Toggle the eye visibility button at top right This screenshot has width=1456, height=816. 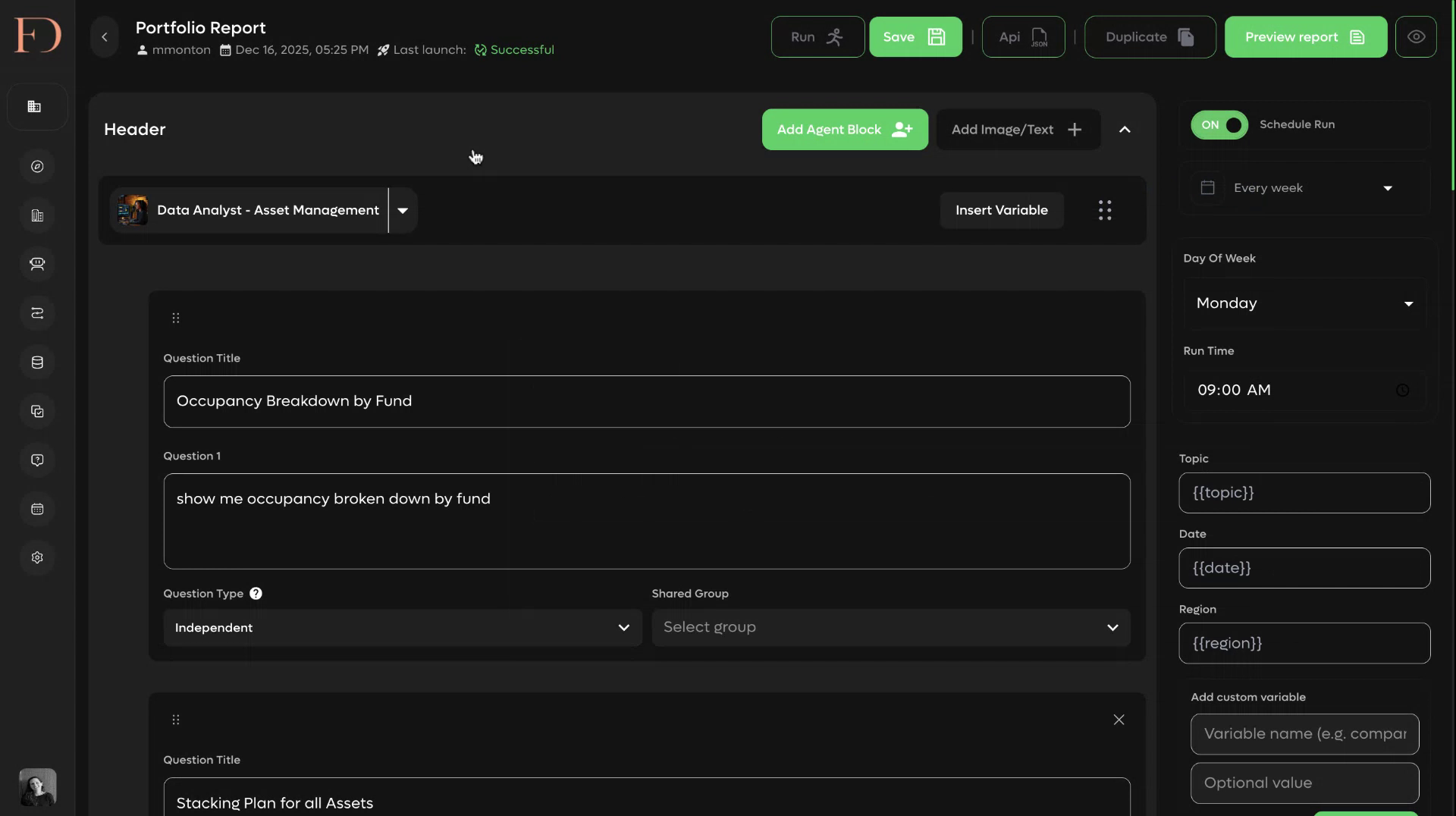pyautogui.click(x=1416, y=37)
